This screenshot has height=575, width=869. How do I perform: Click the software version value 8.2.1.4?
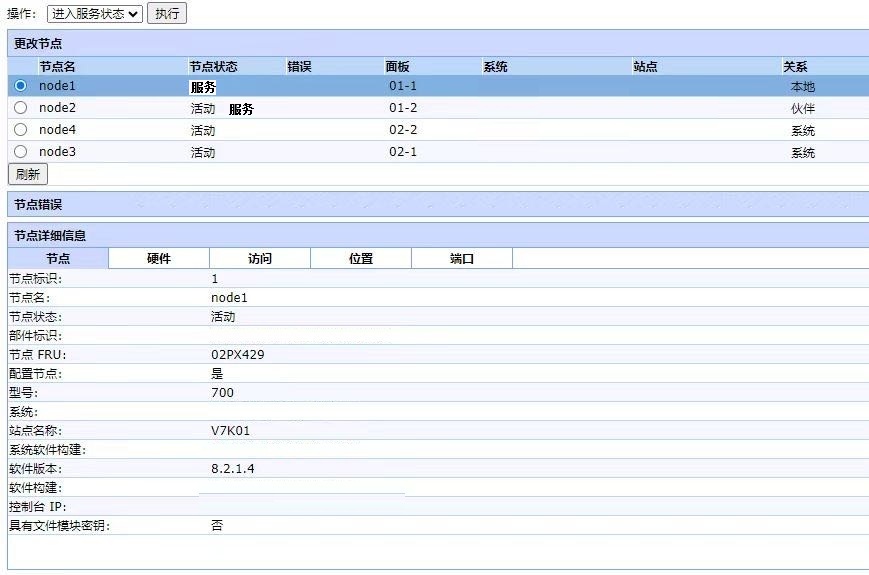point(232,468)
